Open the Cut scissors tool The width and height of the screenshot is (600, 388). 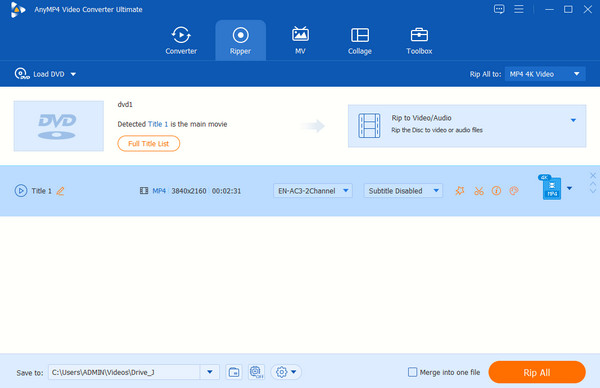[x=479, y=191]
